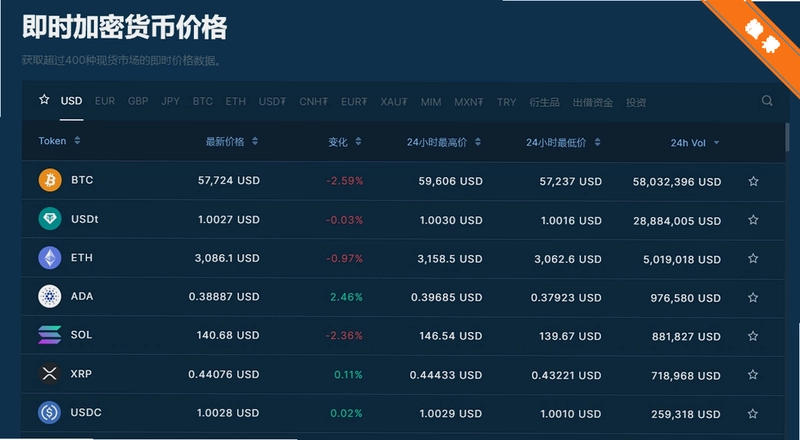Show favorites via star tab filter

(44, 100)
